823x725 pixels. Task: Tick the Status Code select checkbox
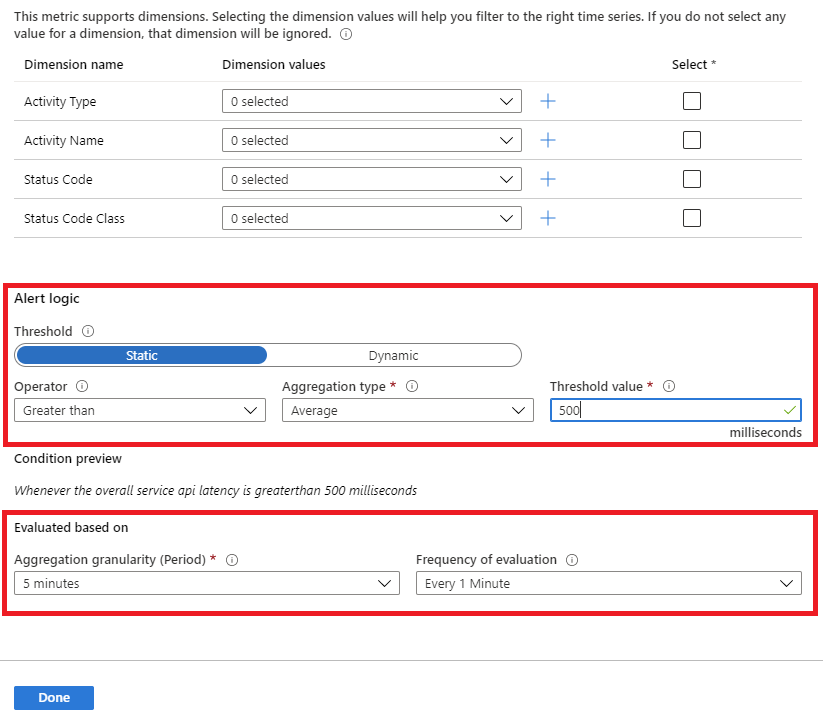point(691,179)
